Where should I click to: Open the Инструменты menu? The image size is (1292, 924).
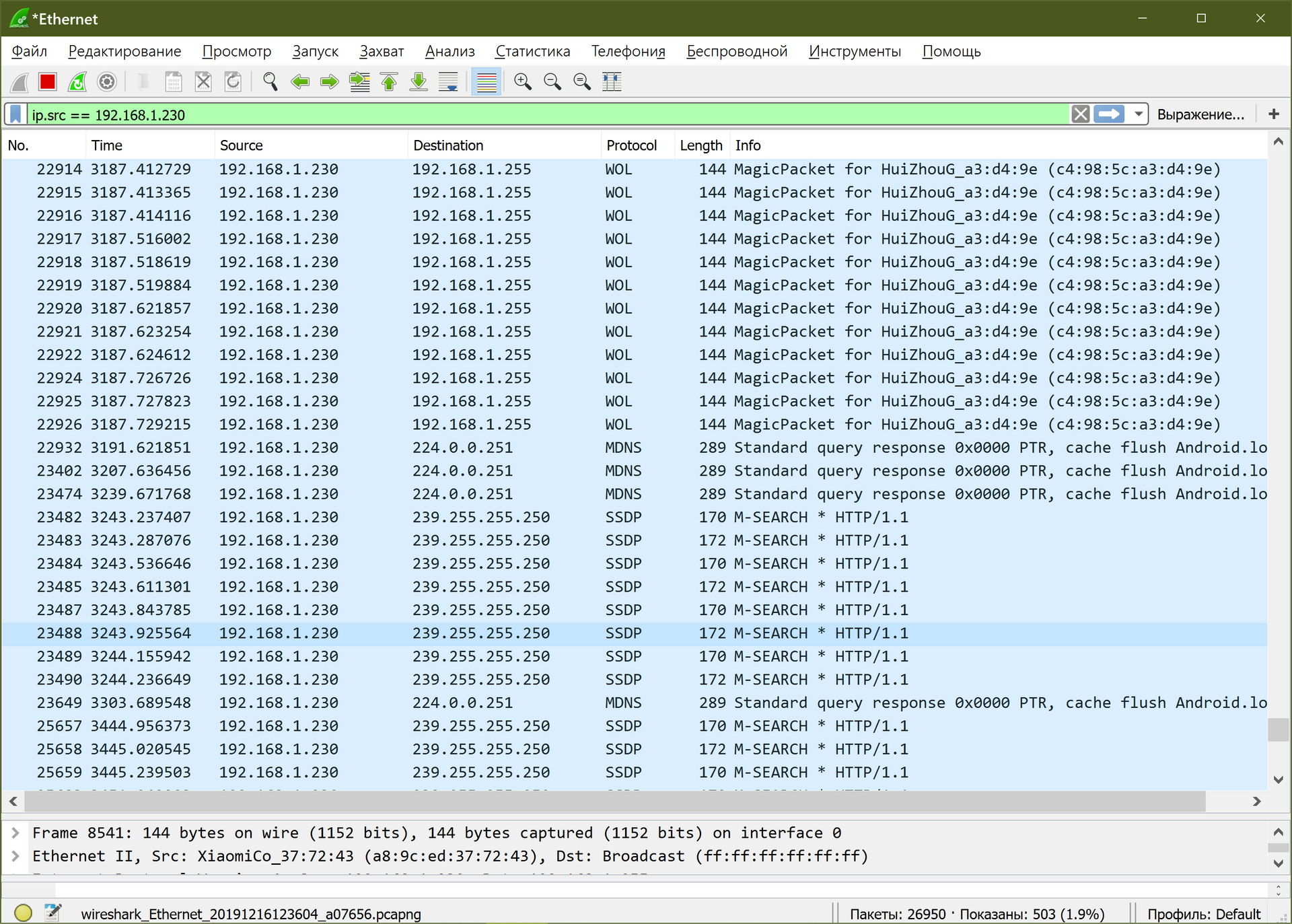point(855,51)
